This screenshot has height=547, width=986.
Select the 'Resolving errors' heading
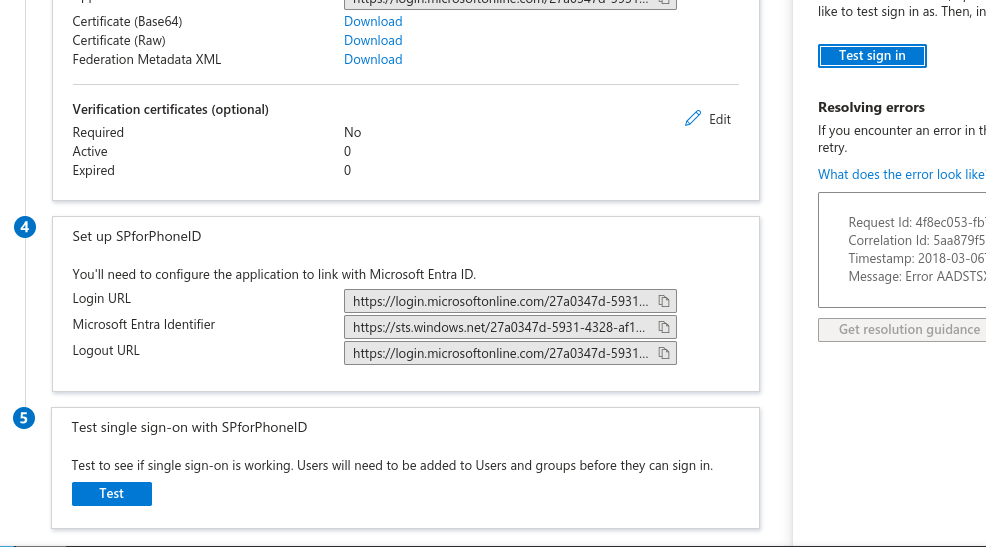[x=871, y=108]
